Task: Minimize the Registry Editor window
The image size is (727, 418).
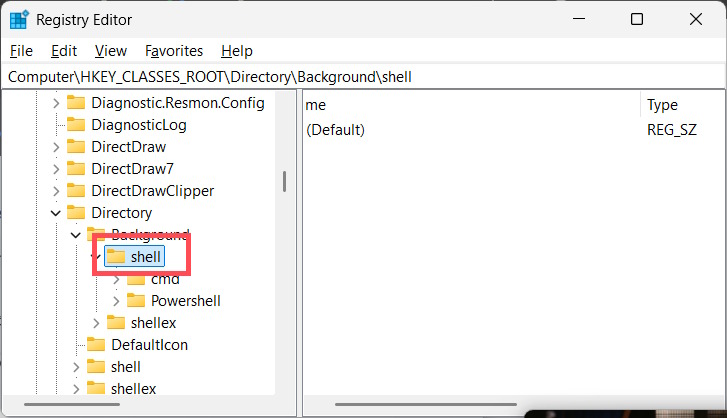Action: click(x=579, y=19)
